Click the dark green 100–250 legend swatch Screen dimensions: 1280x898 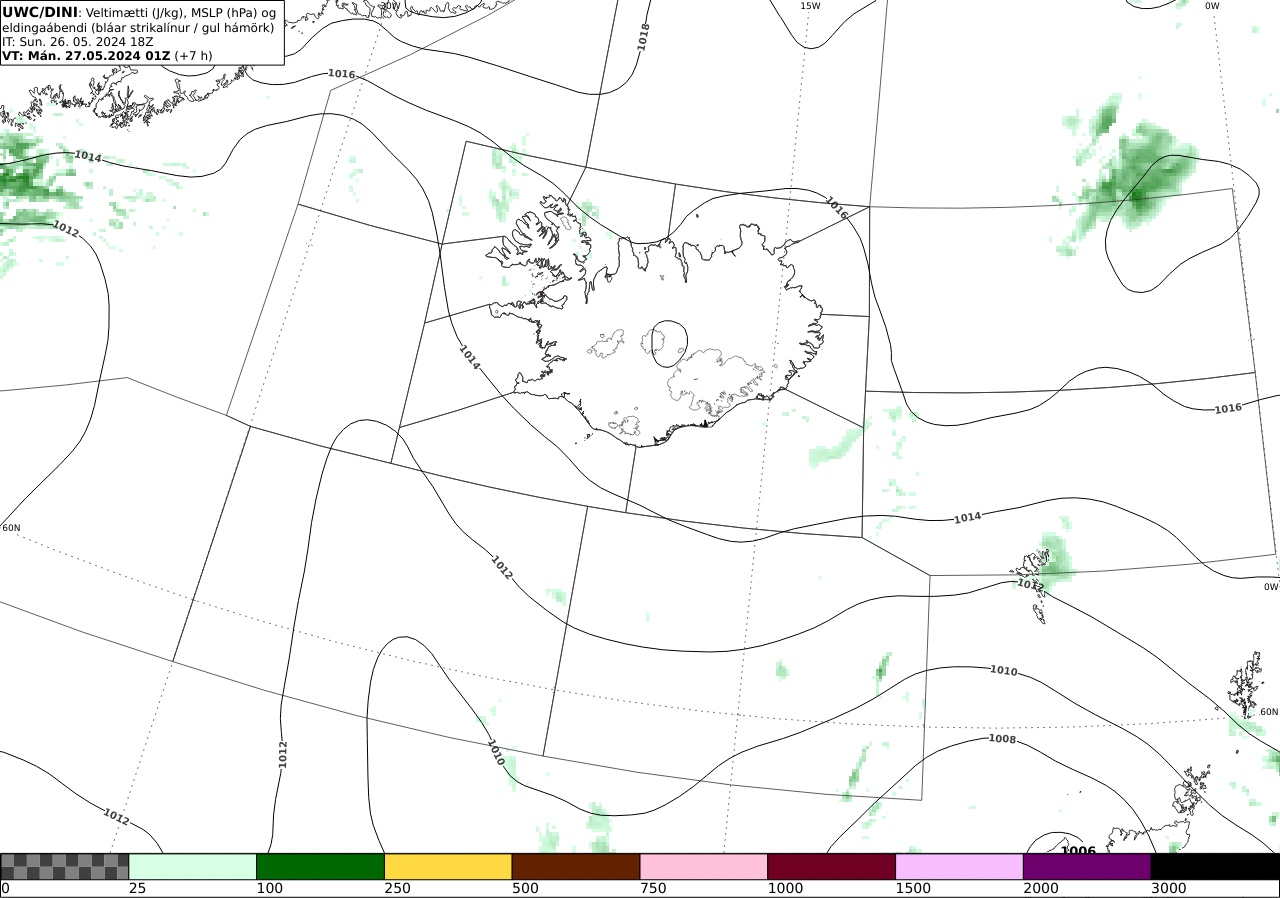(x=321, y=866)
